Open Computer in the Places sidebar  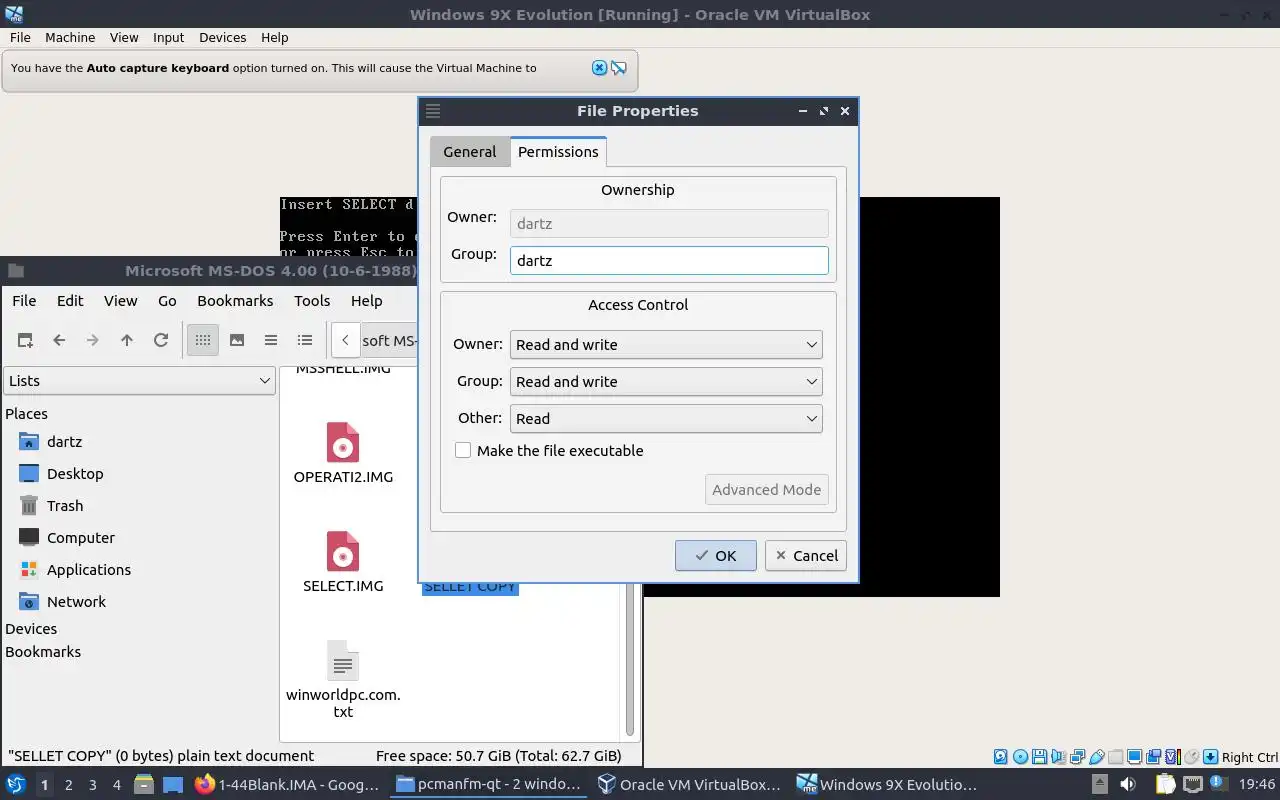click(80, 538)
